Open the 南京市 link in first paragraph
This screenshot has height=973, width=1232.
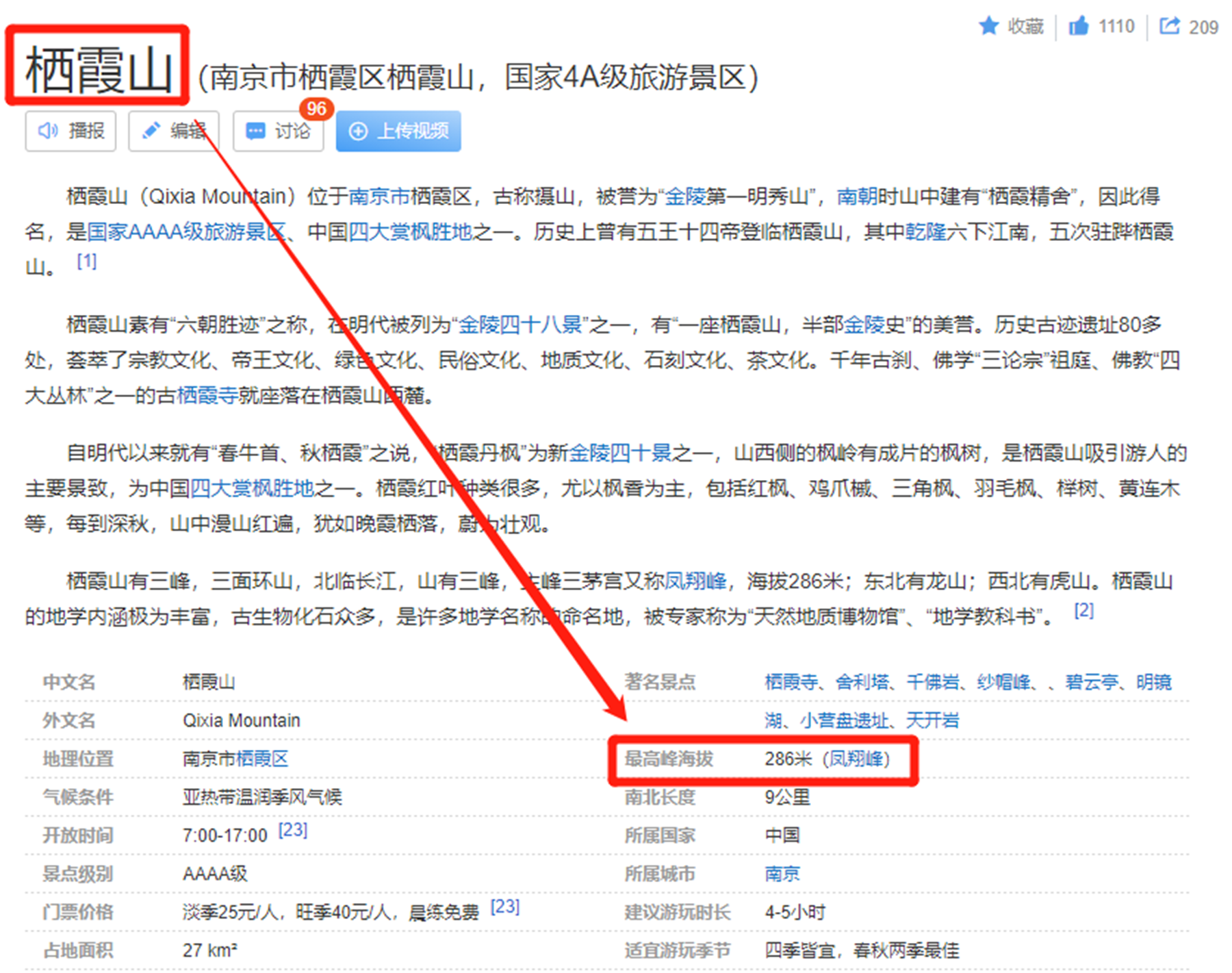click(x=380, y=197)
